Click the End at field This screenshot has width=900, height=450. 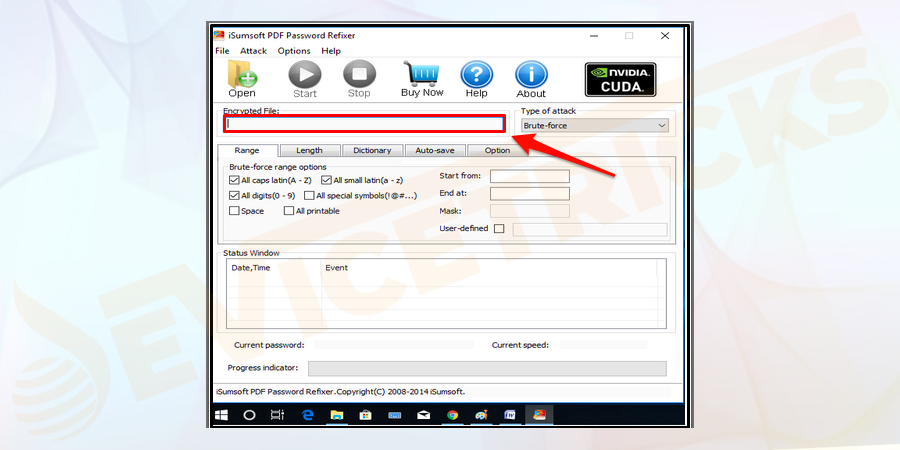[x=530, y=193]
